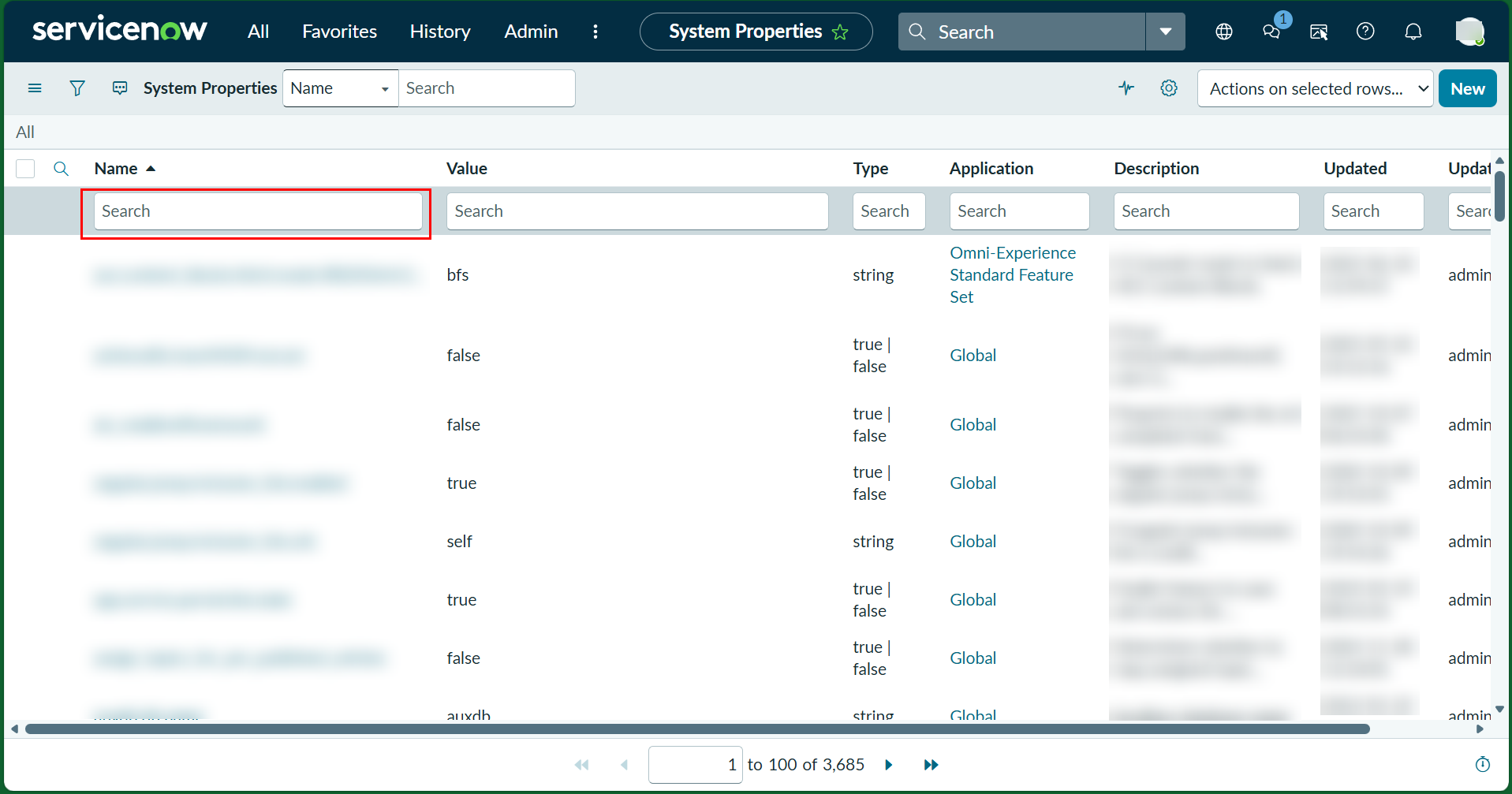
Task: Click the scroll right arrow of horizontal scrollbar
Action: click(x=1480, y=729)
